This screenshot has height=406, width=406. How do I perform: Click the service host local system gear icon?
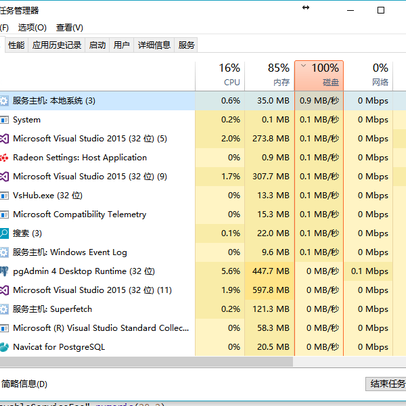click(4, 101)
